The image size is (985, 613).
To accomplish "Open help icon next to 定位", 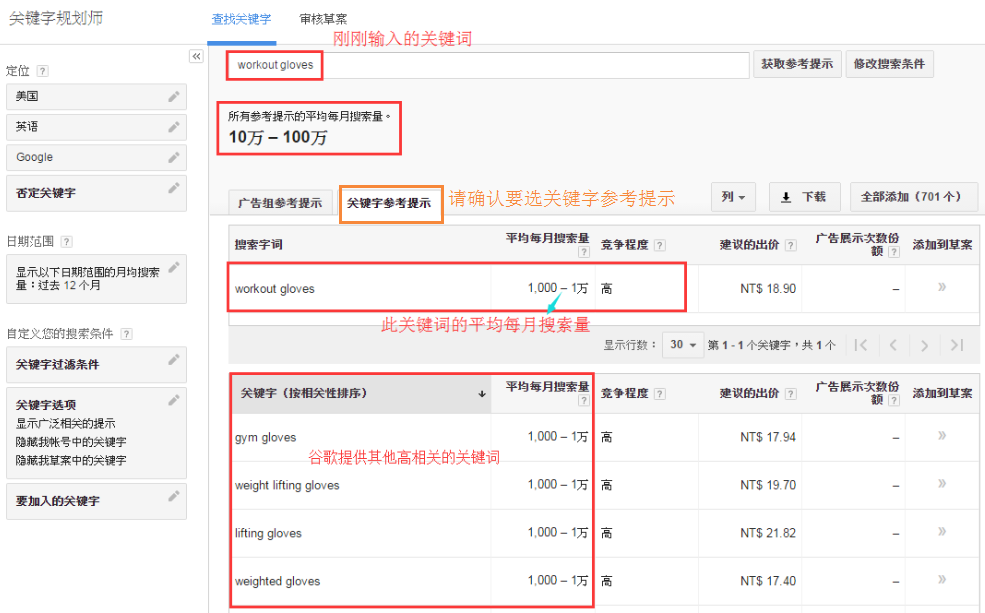I will 43,71.
